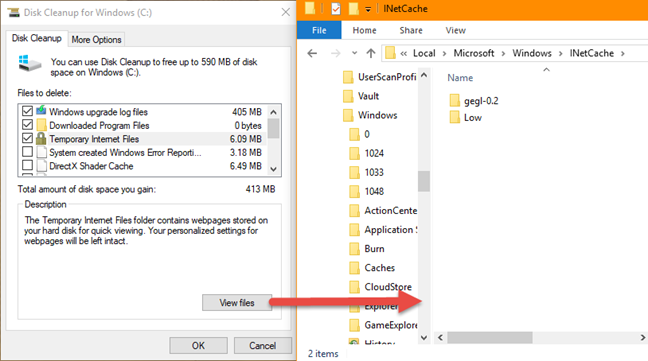
Task: Uncheck Downloaded Program Files checkbox
Action: pos(27,125)
